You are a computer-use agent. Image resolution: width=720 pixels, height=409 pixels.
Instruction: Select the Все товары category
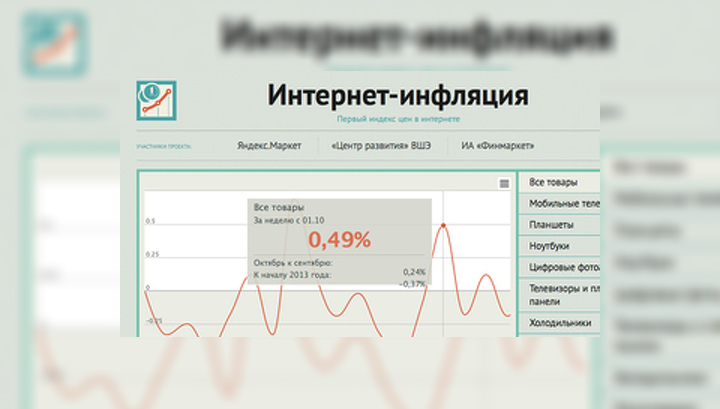(559, 182)
